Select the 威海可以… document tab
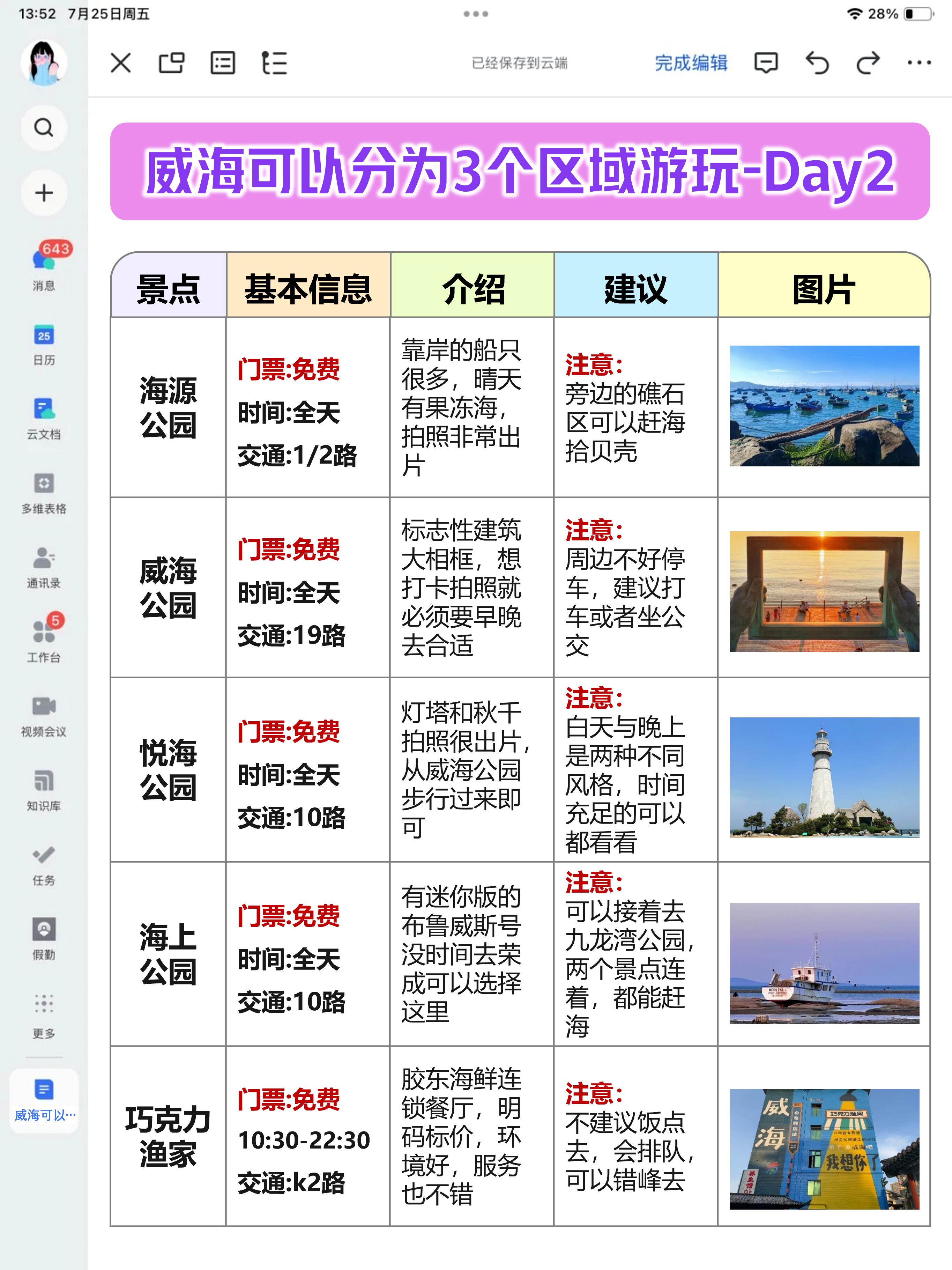 pos(44,1100)
